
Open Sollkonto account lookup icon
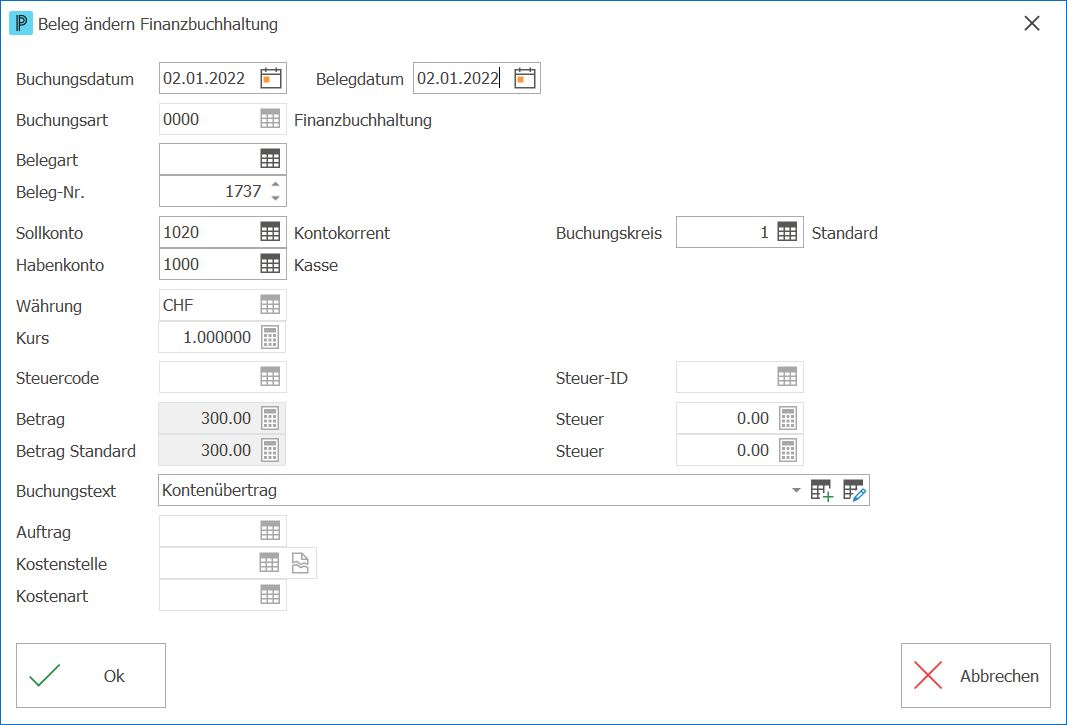270,232
